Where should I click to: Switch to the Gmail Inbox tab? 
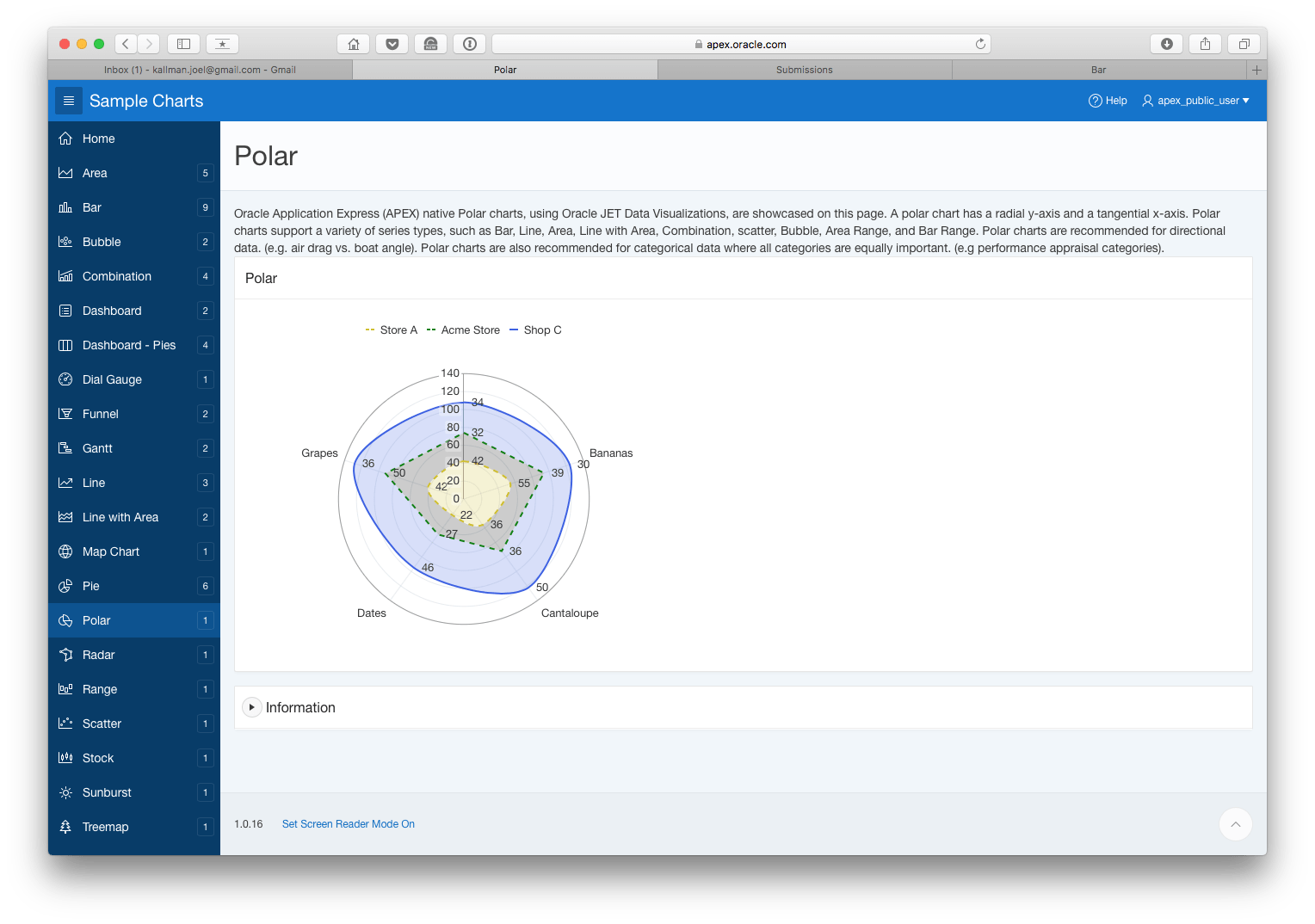point(200,70)
